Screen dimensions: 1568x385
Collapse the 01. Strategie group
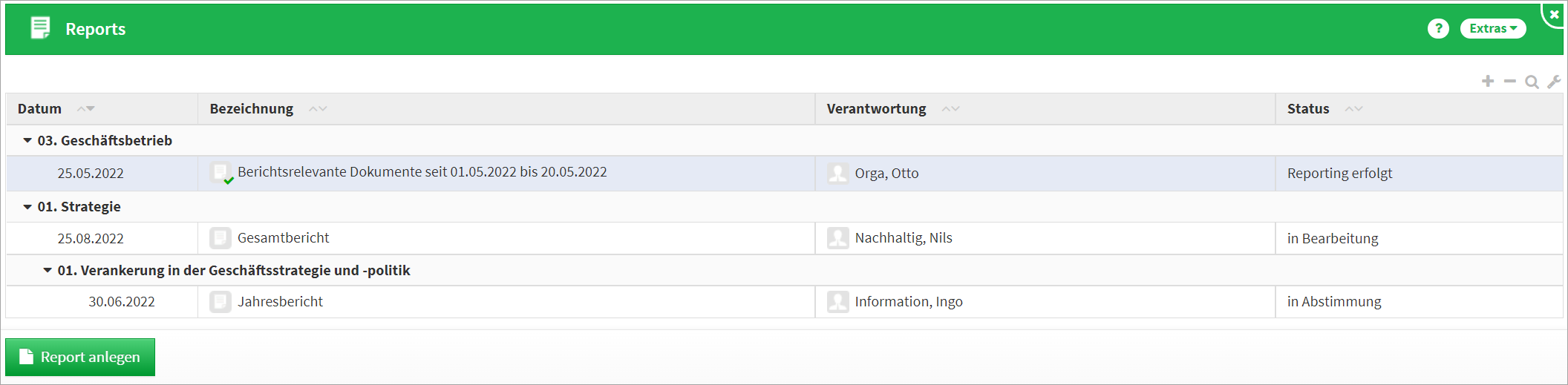coord(27,206)
